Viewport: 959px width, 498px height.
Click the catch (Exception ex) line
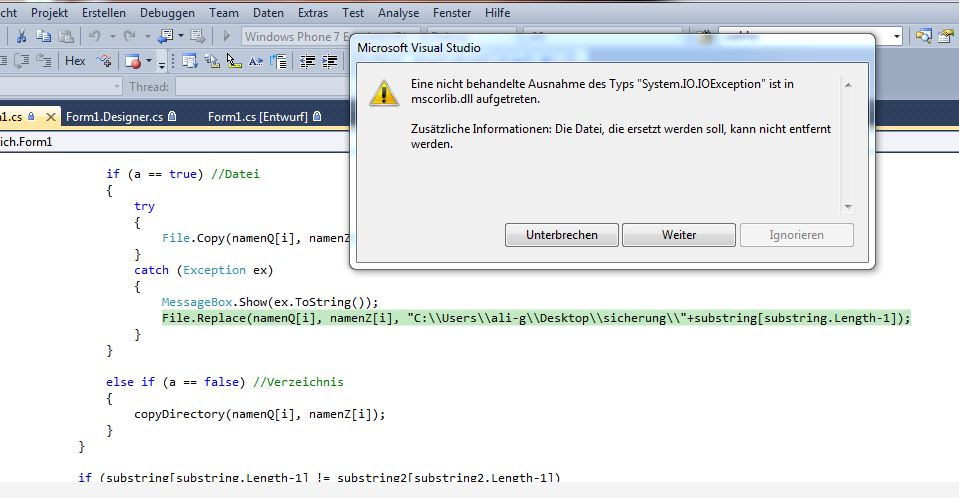tap(204, 270)
